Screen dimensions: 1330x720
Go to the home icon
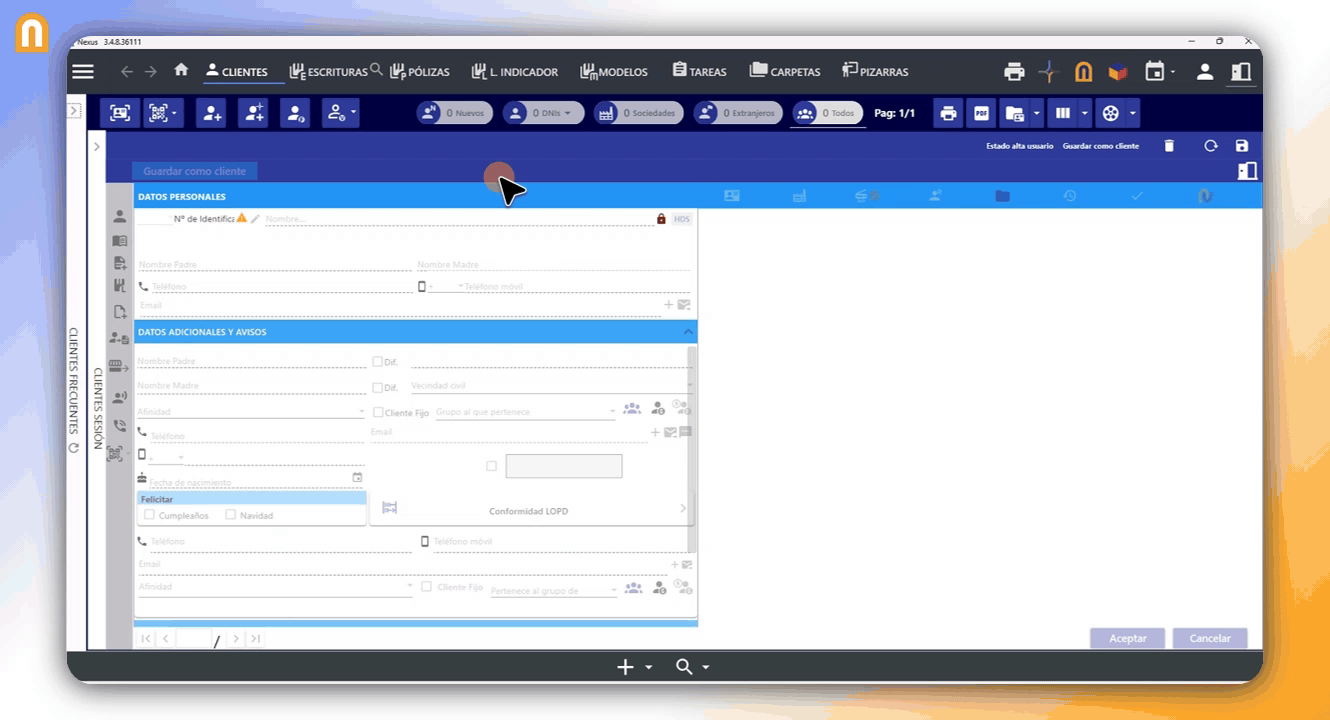[181, 71]
